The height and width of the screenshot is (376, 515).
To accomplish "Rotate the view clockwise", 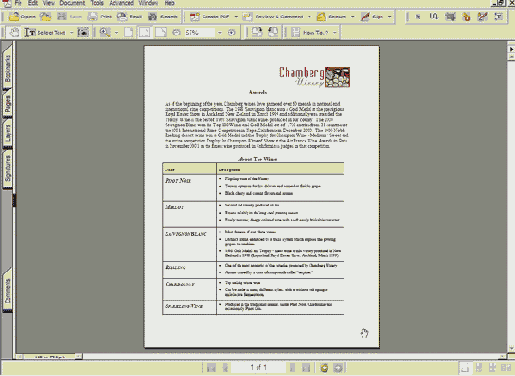I will tap(257, 32).
